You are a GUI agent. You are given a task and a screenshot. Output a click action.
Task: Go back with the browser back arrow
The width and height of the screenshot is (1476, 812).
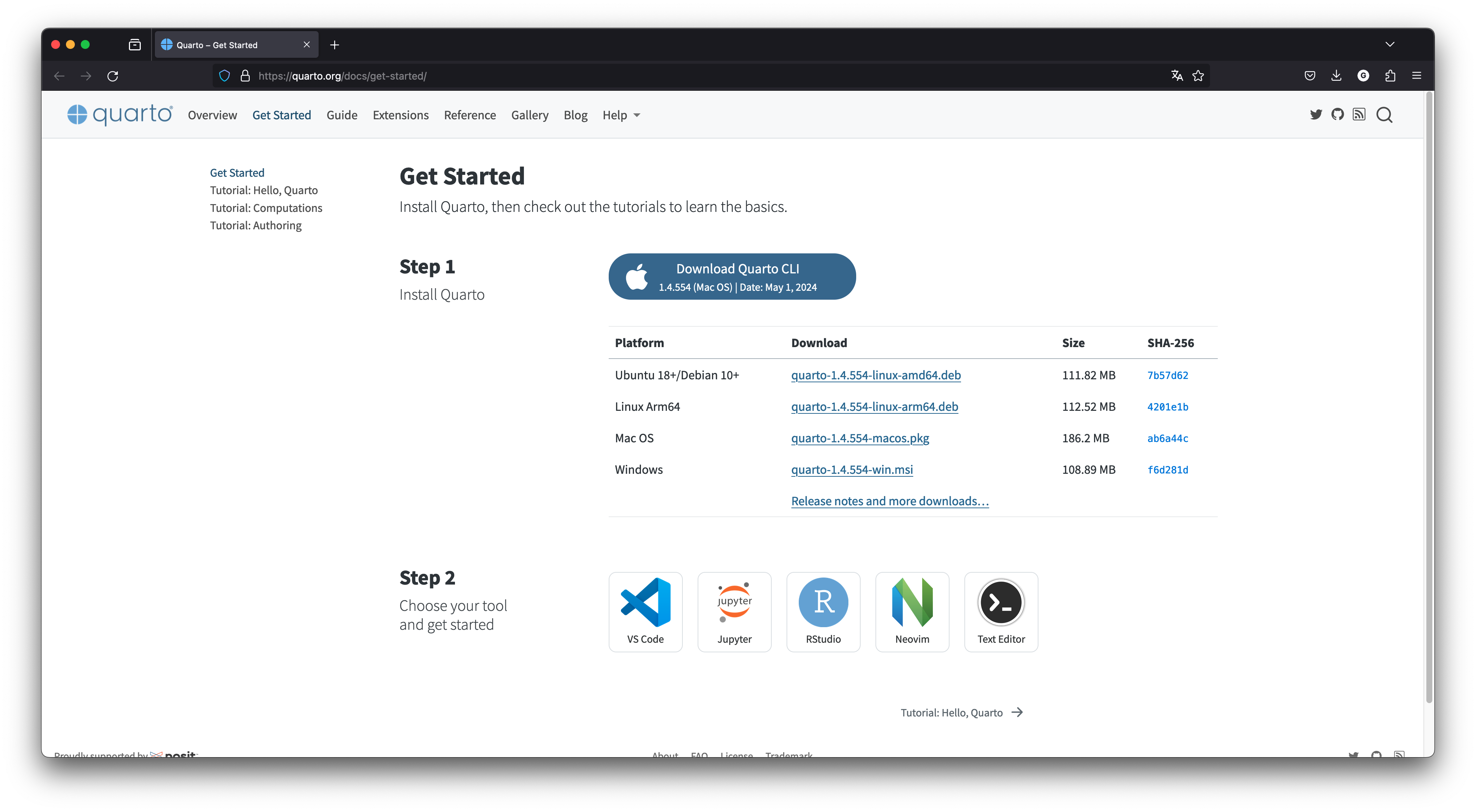click(59, 76)
